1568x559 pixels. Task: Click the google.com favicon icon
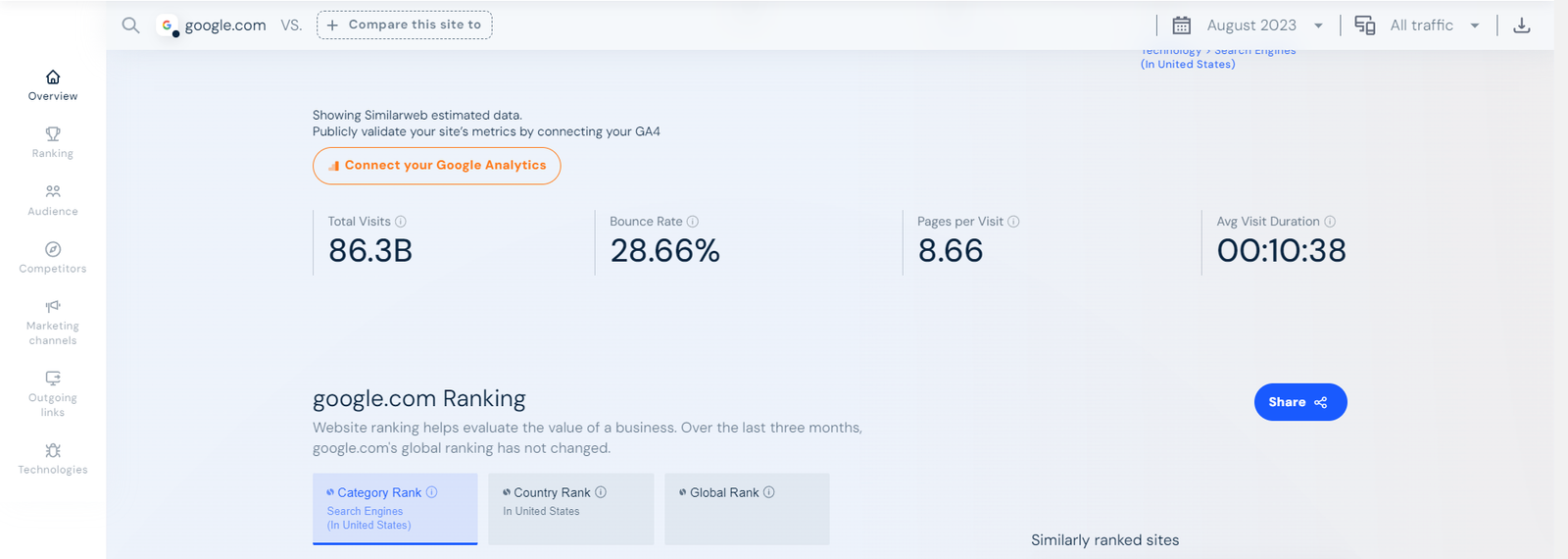168,25
